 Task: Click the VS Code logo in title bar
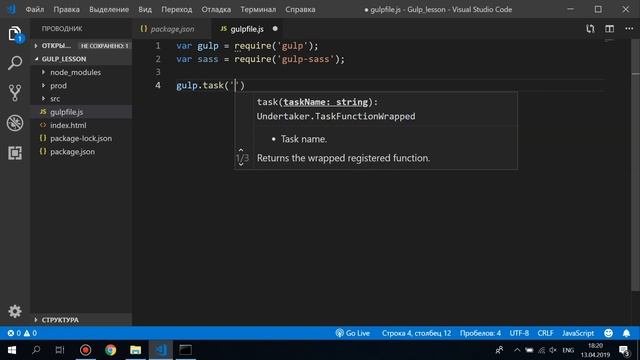tap(11, 9)
